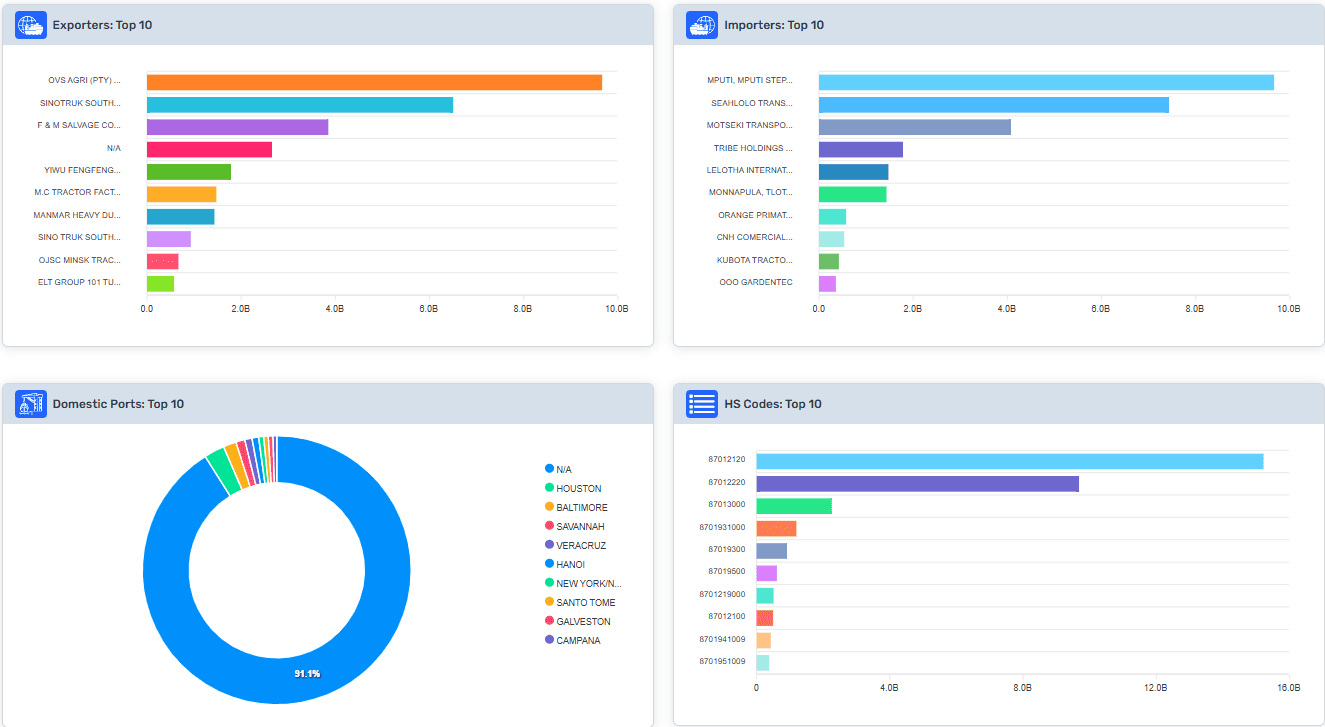Click the Exporters panel ship icon
The width and height of the screenshot is (1325, 727).
[x=31, y=25]
